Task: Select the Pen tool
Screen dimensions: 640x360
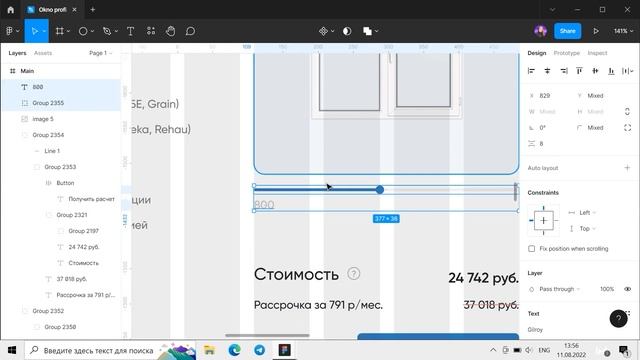Action: (x=107, y=31)
